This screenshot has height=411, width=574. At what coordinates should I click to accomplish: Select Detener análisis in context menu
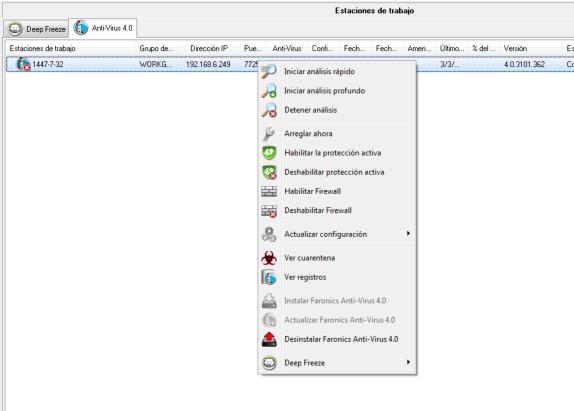click(337, 110)
